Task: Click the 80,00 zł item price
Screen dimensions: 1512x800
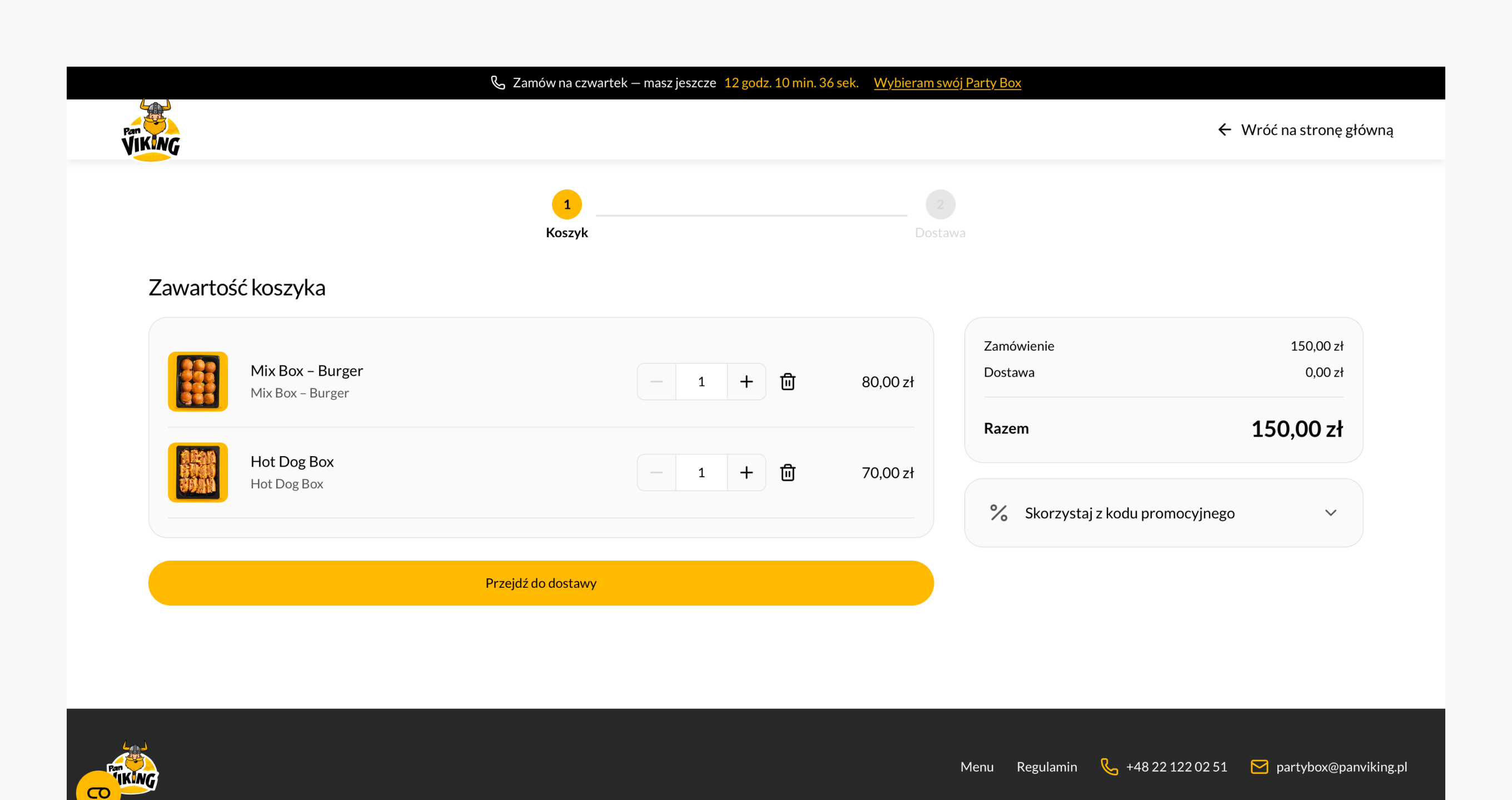Action: tap(888, 382)
